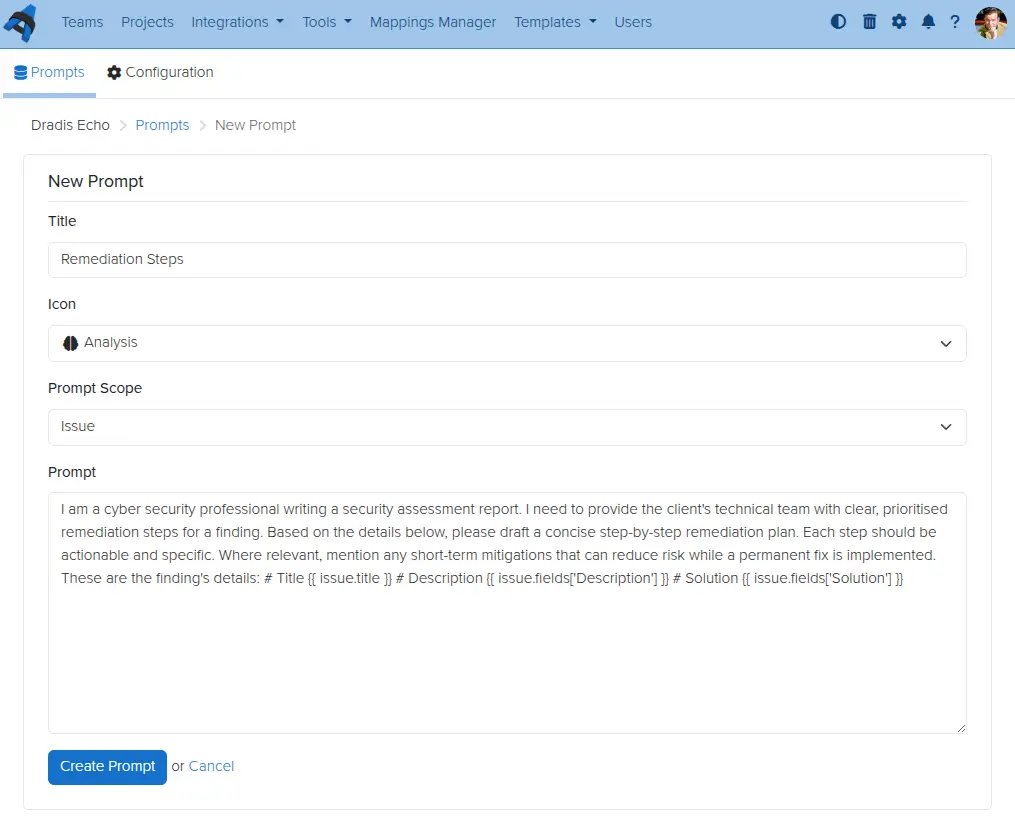Go to the Users page
The image size is (1015, 816).
tap(633, 21)
